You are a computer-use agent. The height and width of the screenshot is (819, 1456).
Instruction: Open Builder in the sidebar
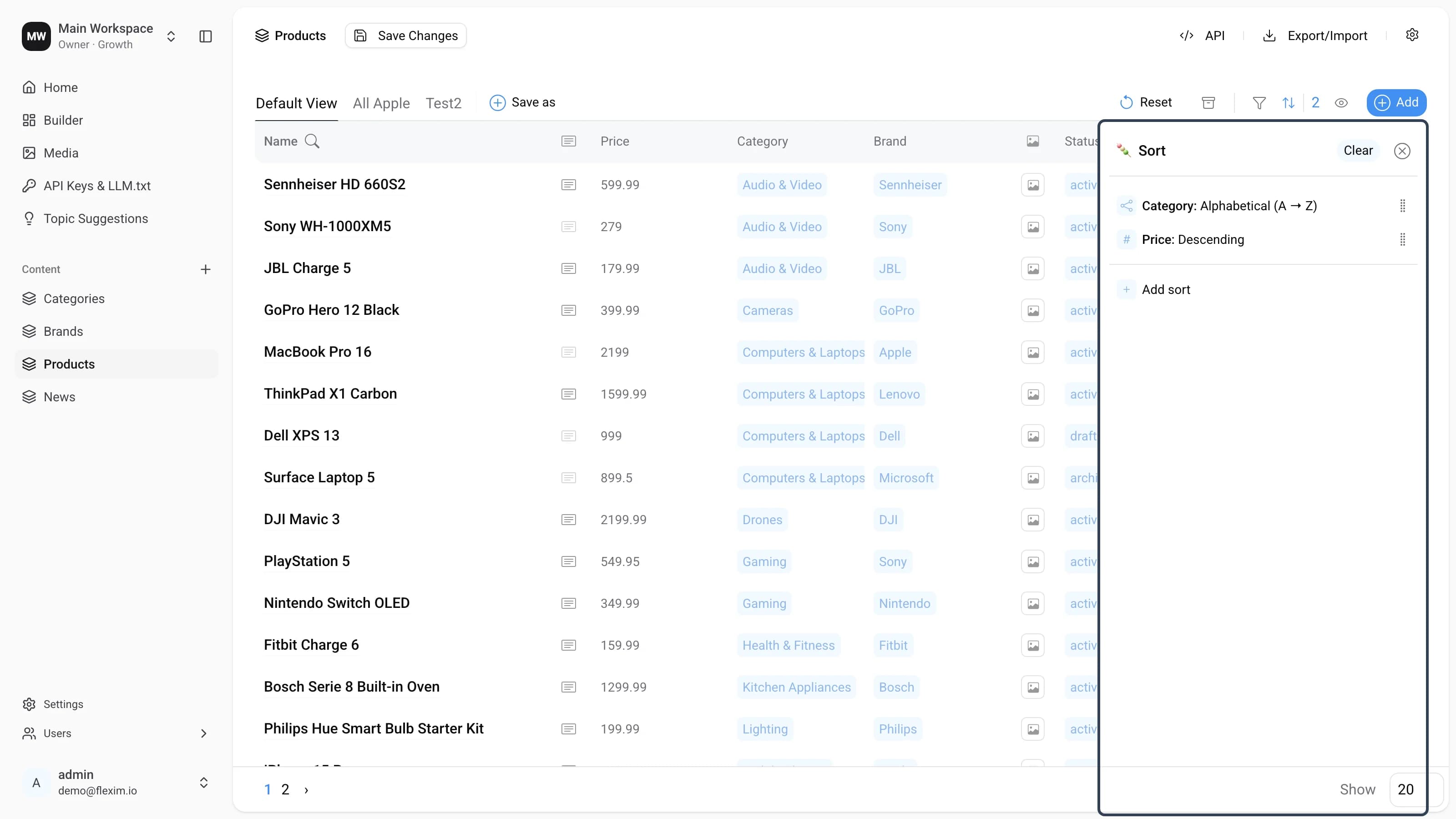coord(116,121)
